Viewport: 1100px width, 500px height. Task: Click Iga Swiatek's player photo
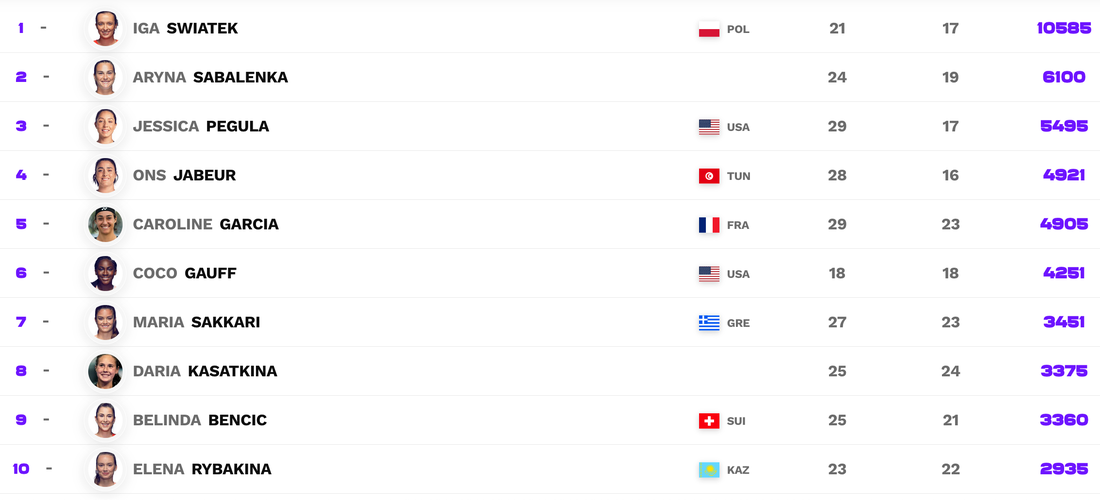pyautogui.click(x=105, y=28)
